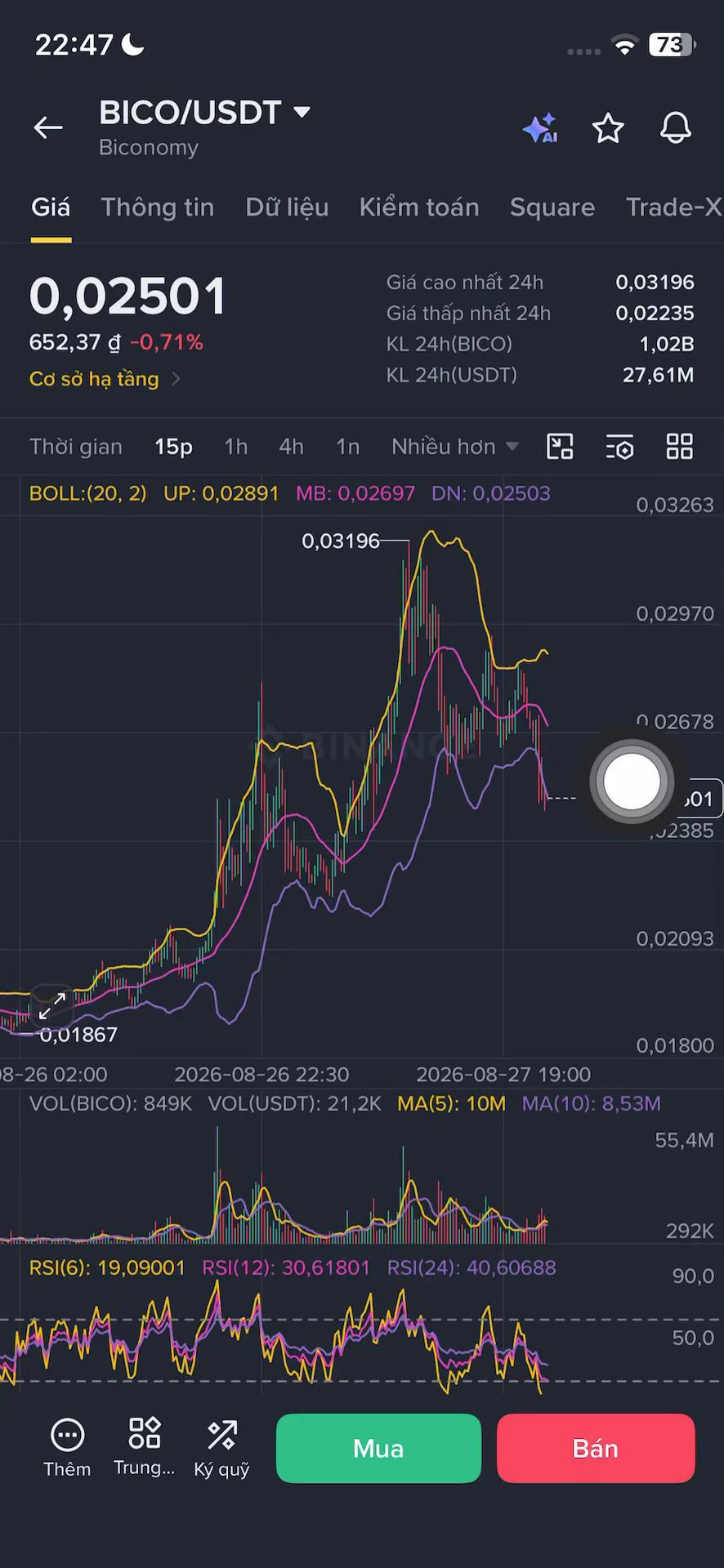724x1568 pixels.
Task: Expand the BICO/USDT pair selector arrow
Action: pos(302,112)
